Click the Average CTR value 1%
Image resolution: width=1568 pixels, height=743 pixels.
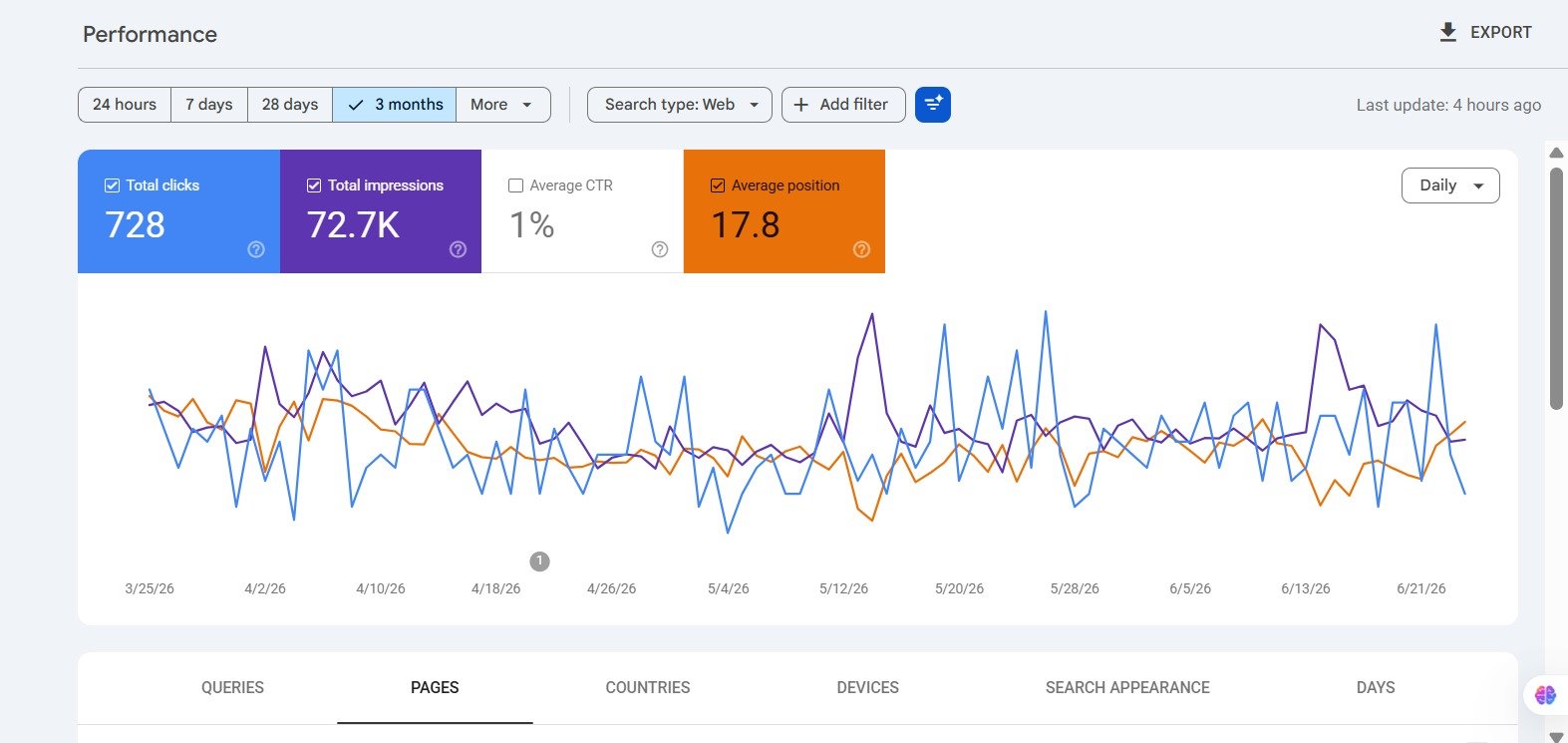532,225
